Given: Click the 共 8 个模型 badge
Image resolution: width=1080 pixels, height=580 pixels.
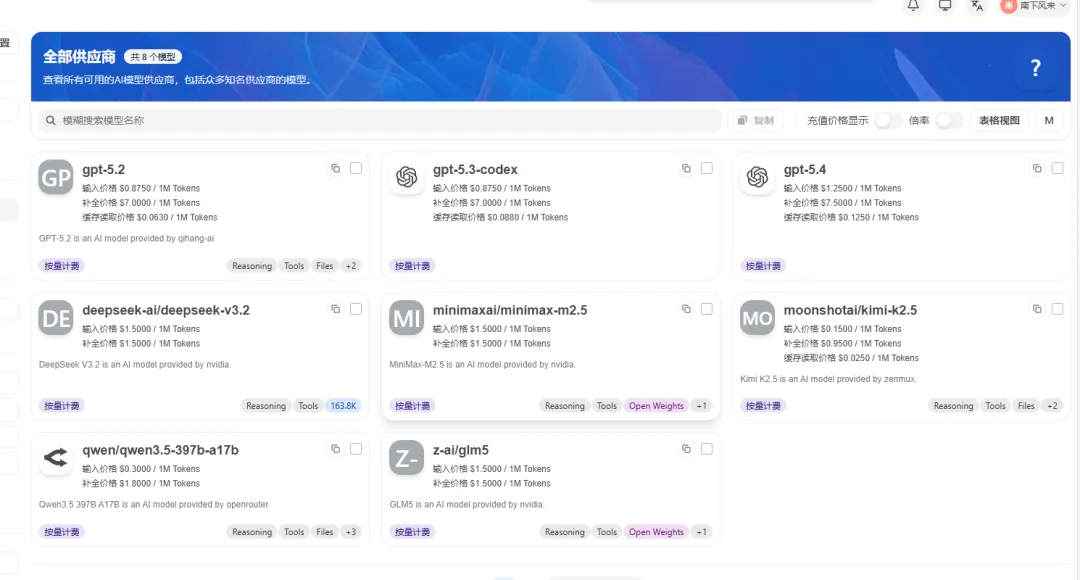Looking at the screenshot, I should [x=153, y=56].
